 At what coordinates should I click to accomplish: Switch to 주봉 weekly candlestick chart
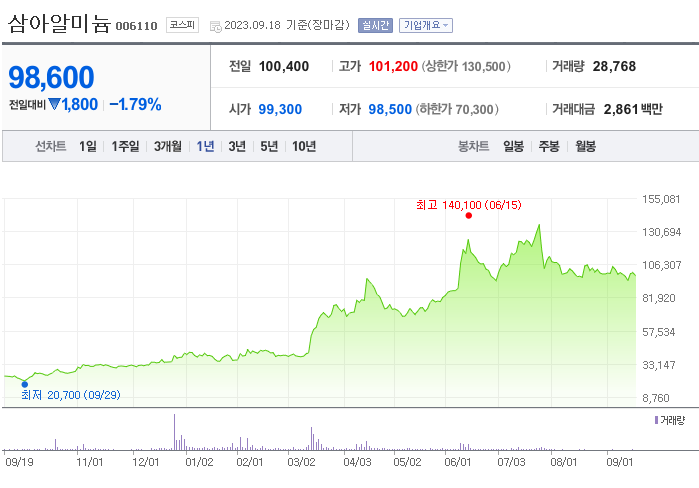[x=549, y=146]
